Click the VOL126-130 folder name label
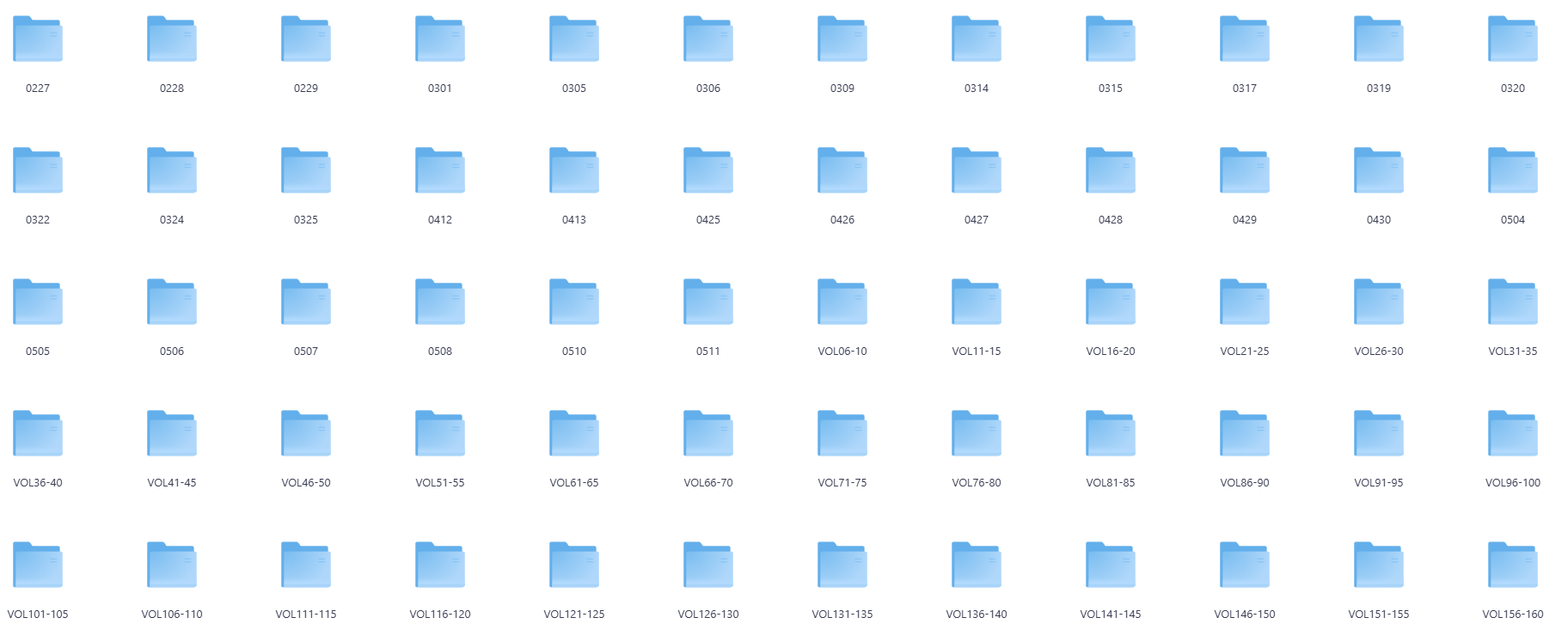The width and height of the screenshot is (1568, 630). pyautogui.click(x=708, y=615)
